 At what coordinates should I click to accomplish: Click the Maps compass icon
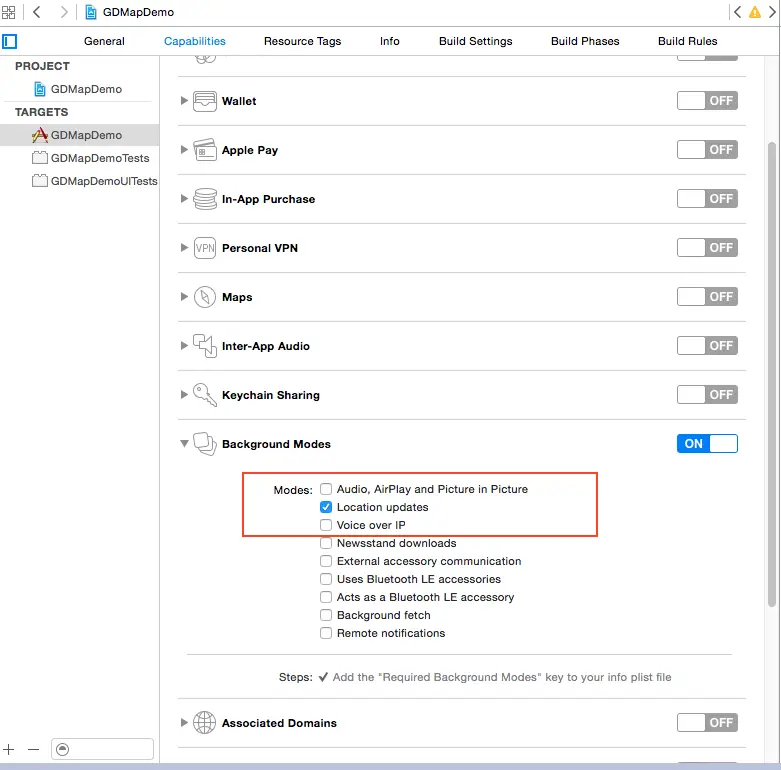(205, 297)
